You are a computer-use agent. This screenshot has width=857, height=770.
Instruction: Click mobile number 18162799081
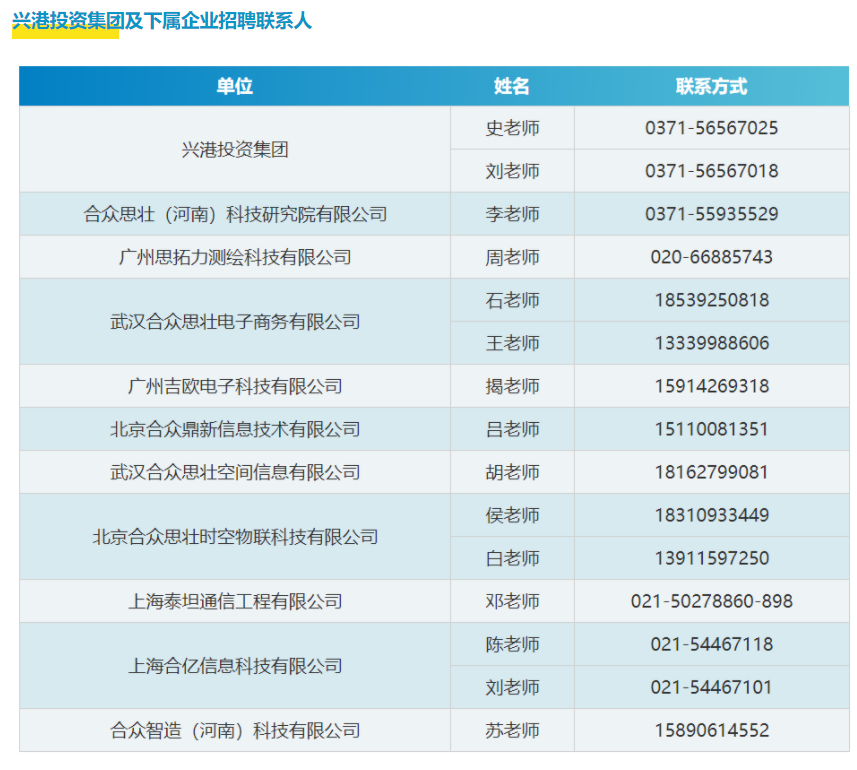point(712,472)
